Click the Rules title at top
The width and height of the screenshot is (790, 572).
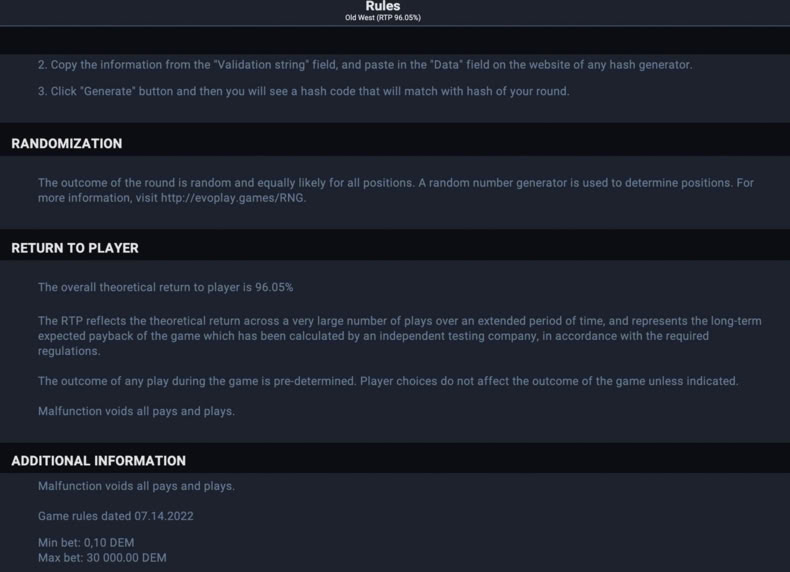[382, 6]
